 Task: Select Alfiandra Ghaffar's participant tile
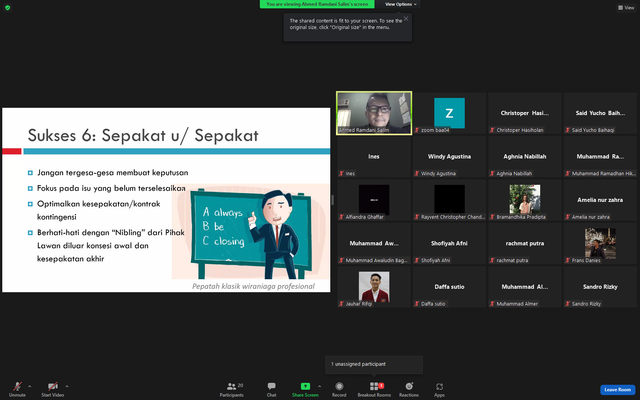[374, 200]
